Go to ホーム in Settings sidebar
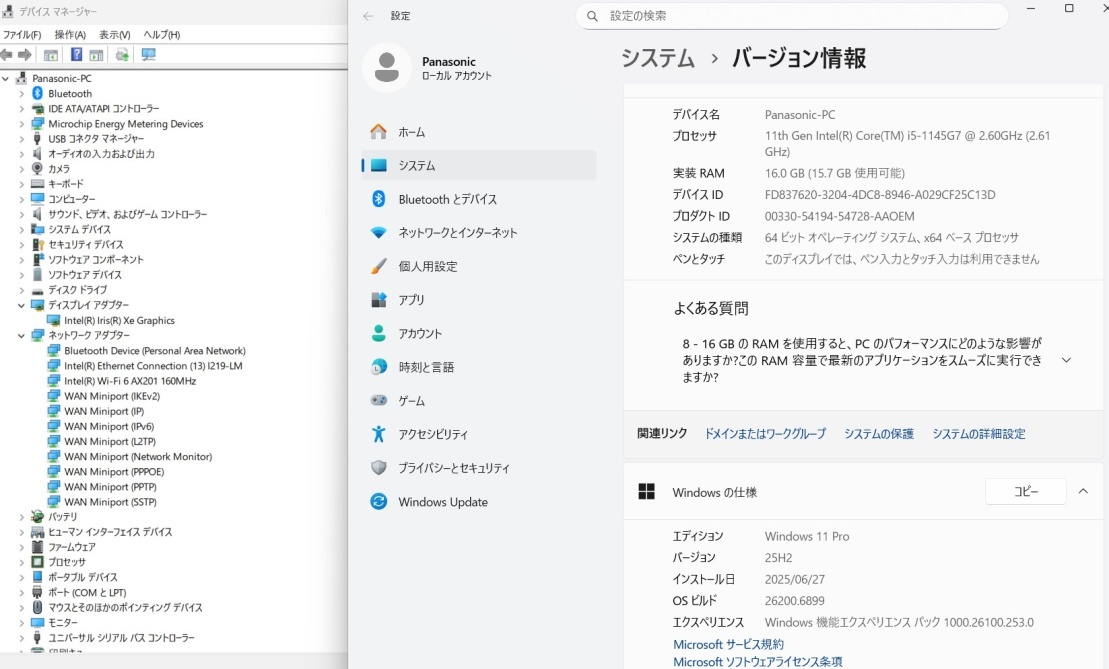This screenshot has height=669, width=1109. point(411,132)
